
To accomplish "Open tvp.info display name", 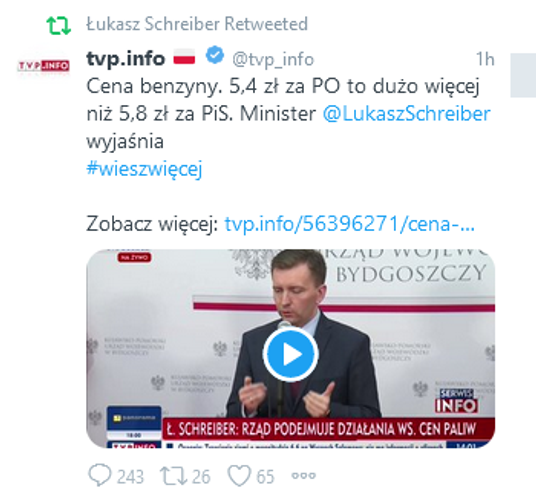I will 126,58.
